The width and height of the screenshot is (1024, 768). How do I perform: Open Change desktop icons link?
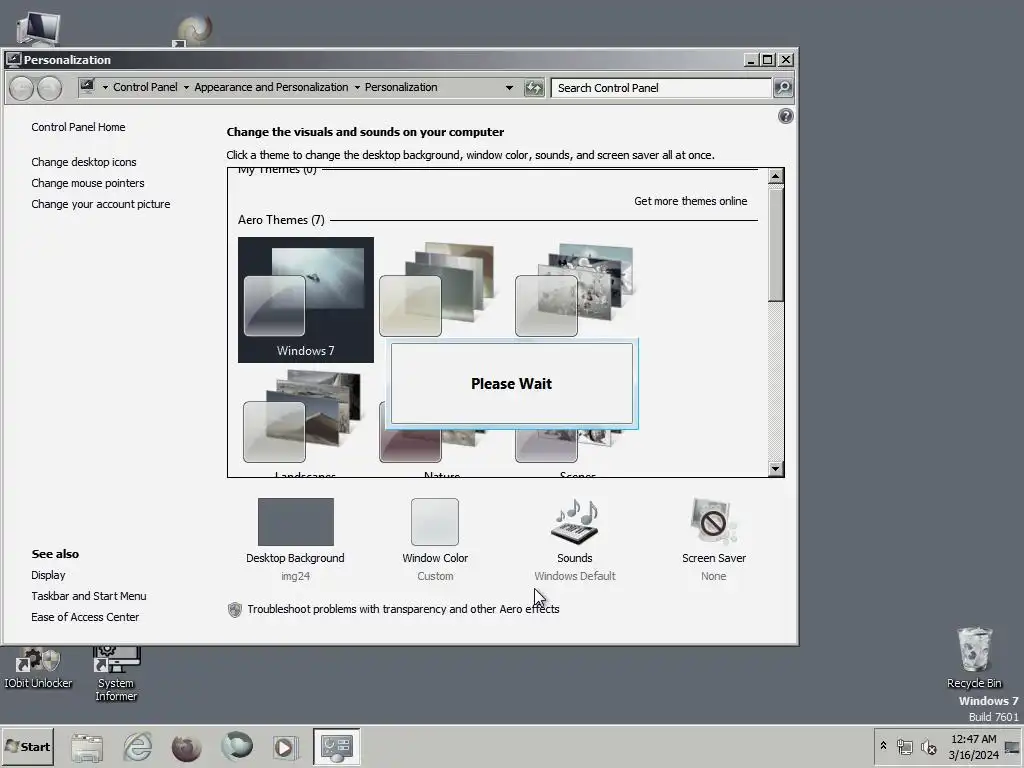84,162
